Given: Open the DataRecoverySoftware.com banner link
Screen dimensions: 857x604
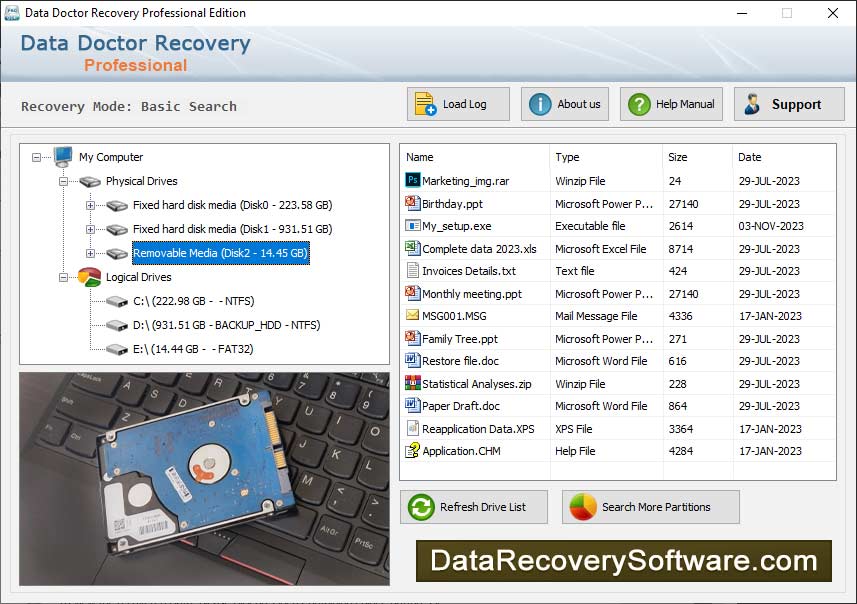Looking at the screenshot, I should tap(624, 561).
